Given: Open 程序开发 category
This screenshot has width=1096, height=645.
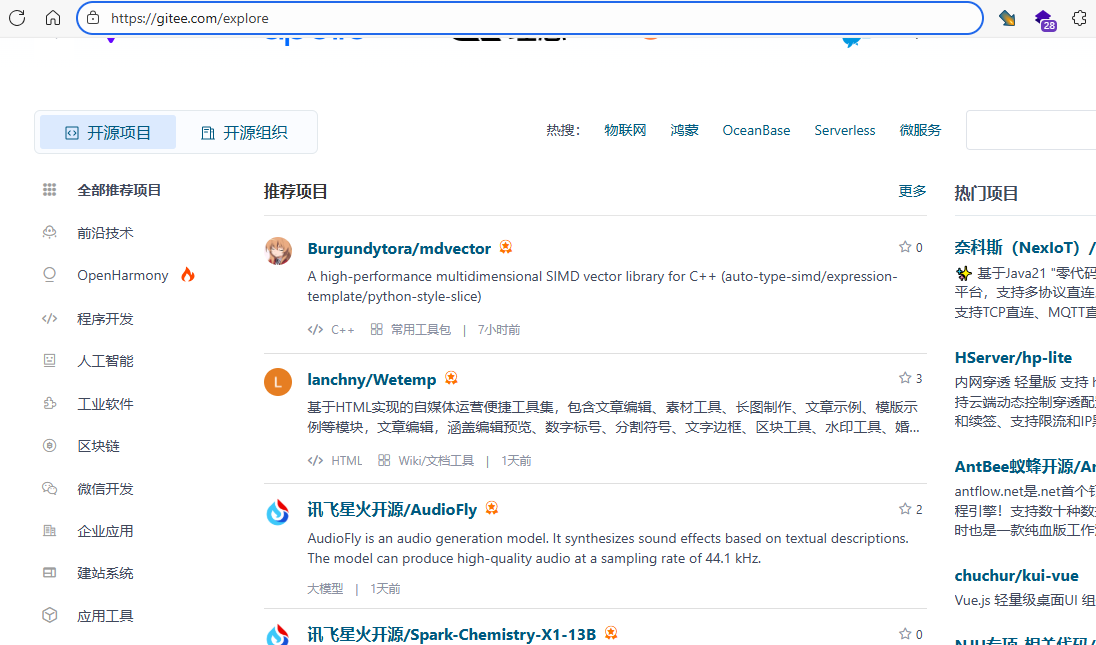Looking at the screenshot, I should tap(105, 319).
